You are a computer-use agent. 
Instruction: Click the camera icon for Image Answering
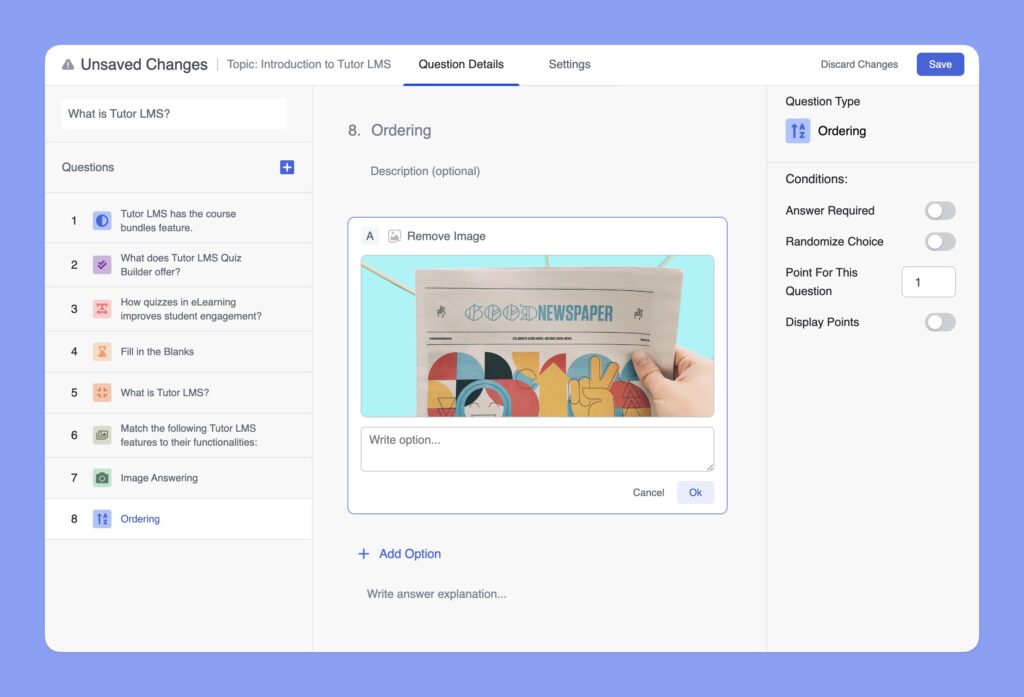[x=102, y=478]
